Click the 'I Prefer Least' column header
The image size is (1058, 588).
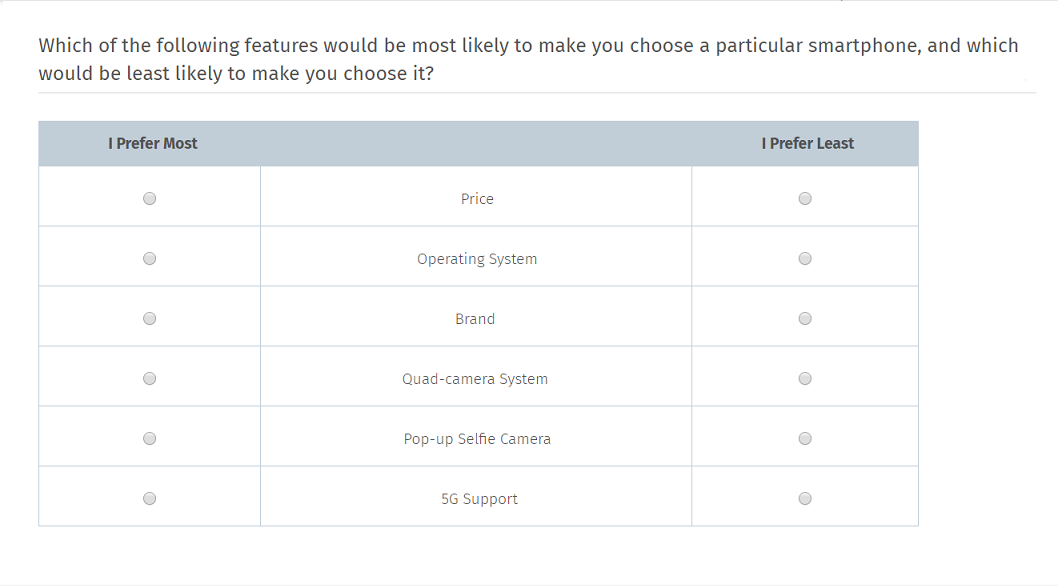click(x=807, y=144)
